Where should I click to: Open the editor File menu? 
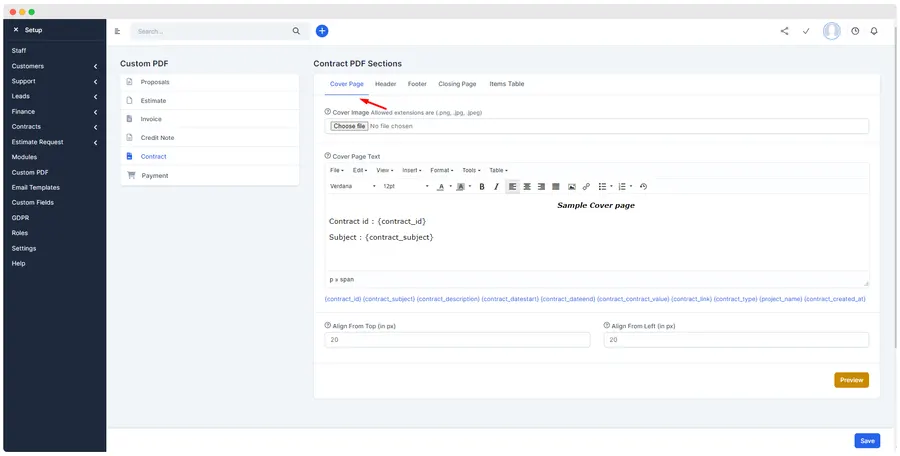tap(336, 171)
